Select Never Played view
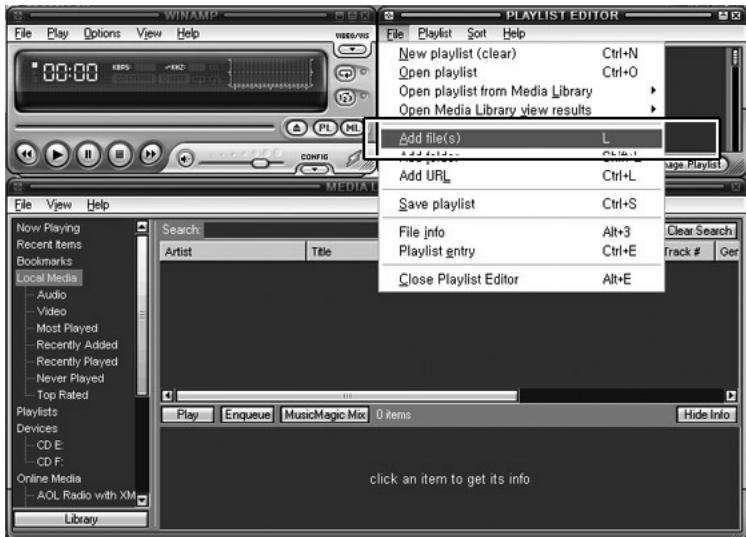 point(70,378)
